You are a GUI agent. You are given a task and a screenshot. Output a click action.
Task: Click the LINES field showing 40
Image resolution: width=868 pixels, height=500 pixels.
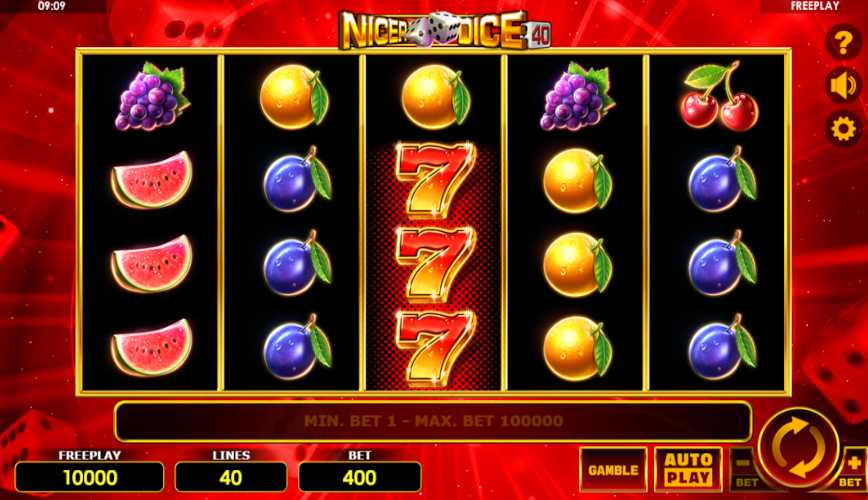[x=231, y=477]
